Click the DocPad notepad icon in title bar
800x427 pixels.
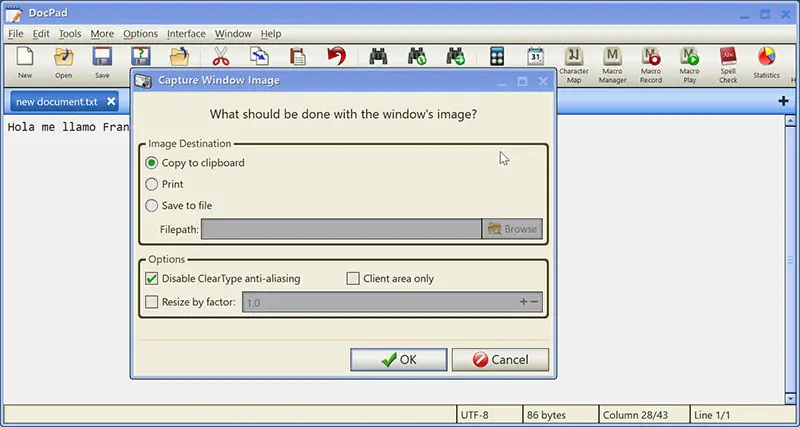point(14,14)
